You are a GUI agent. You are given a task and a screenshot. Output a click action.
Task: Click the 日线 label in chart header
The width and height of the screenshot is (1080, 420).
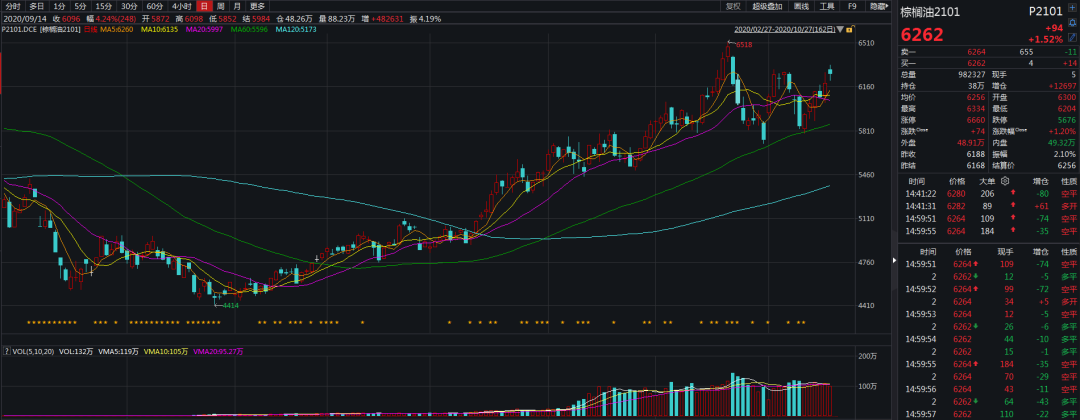point(92,30)
